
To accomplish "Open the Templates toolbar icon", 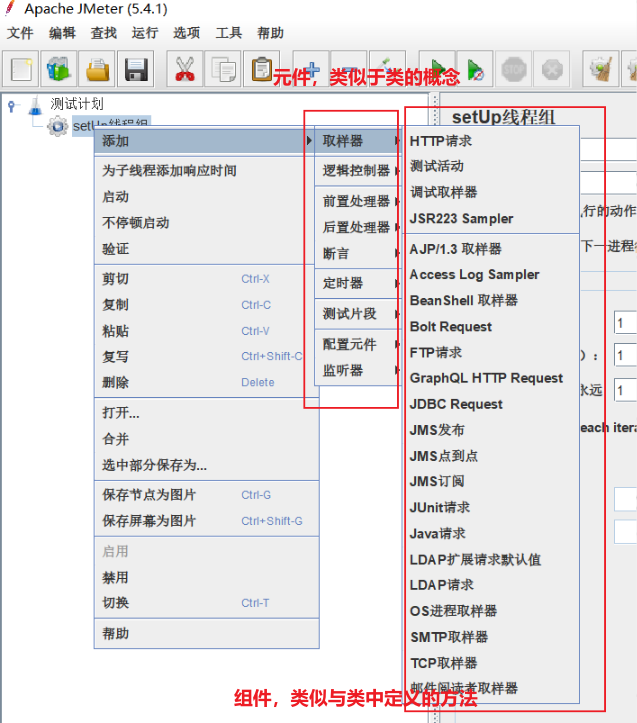I will tap(59, 69).
